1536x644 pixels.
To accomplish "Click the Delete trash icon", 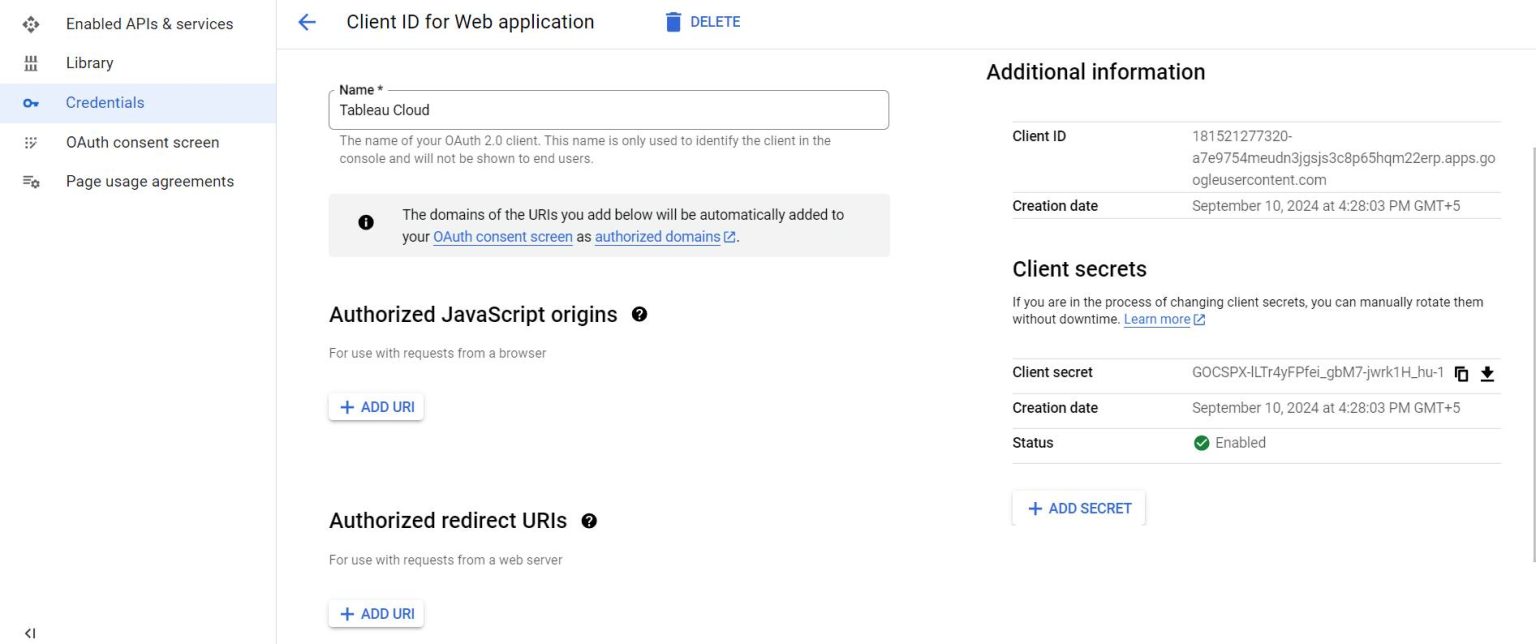I will point(673,21).
